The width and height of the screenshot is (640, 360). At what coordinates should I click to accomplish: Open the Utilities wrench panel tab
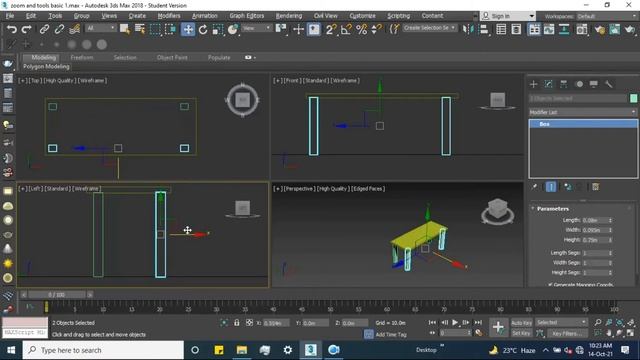coord(609,84)
